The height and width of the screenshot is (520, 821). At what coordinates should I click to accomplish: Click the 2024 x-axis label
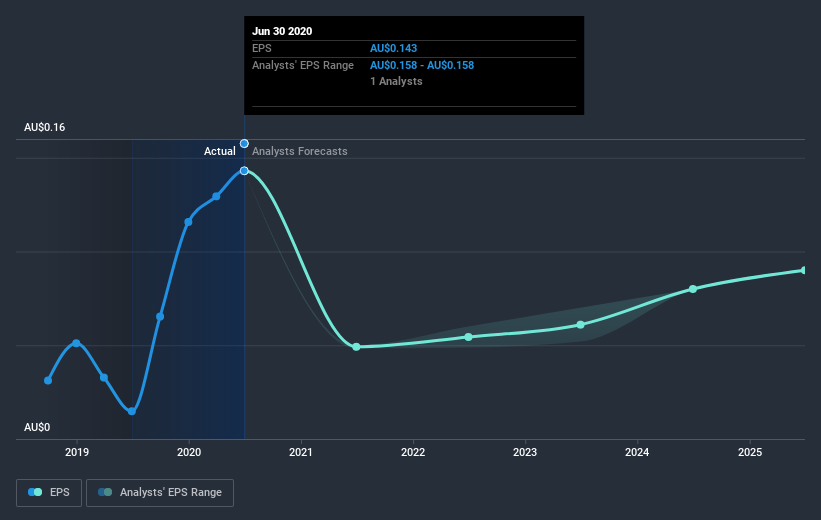coord(637,452)
